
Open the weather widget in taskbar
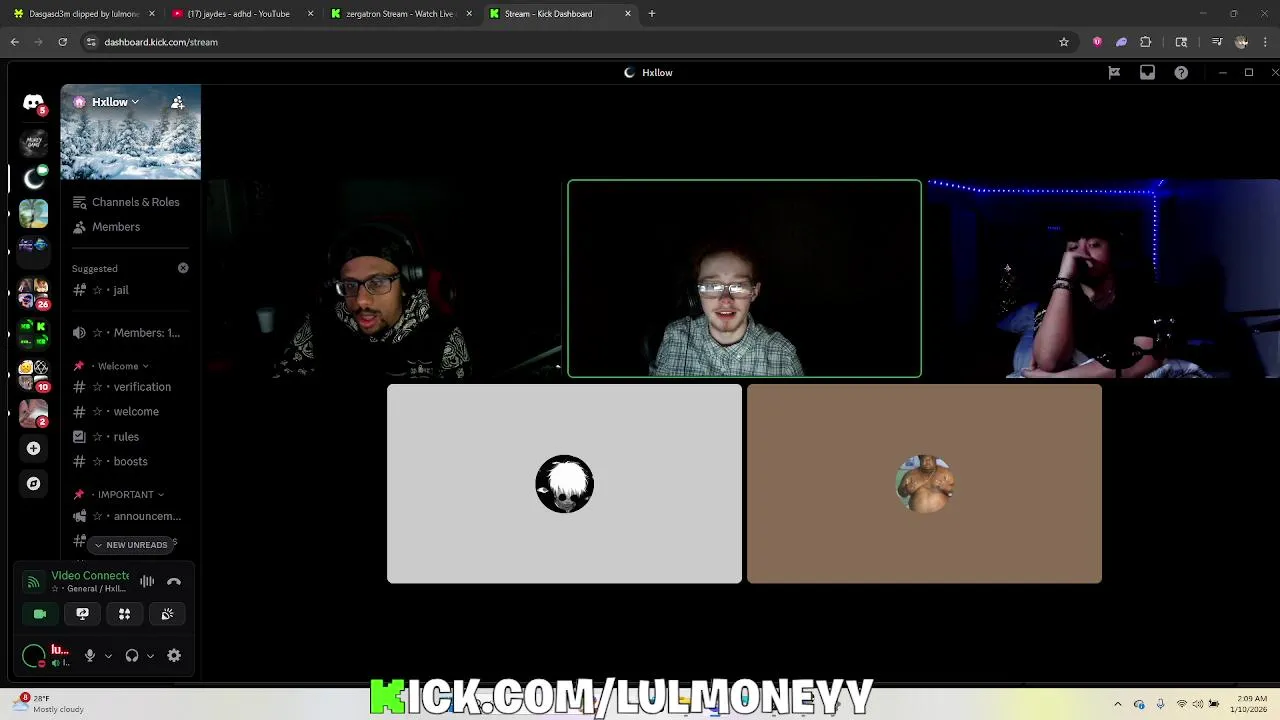point(50,704)
